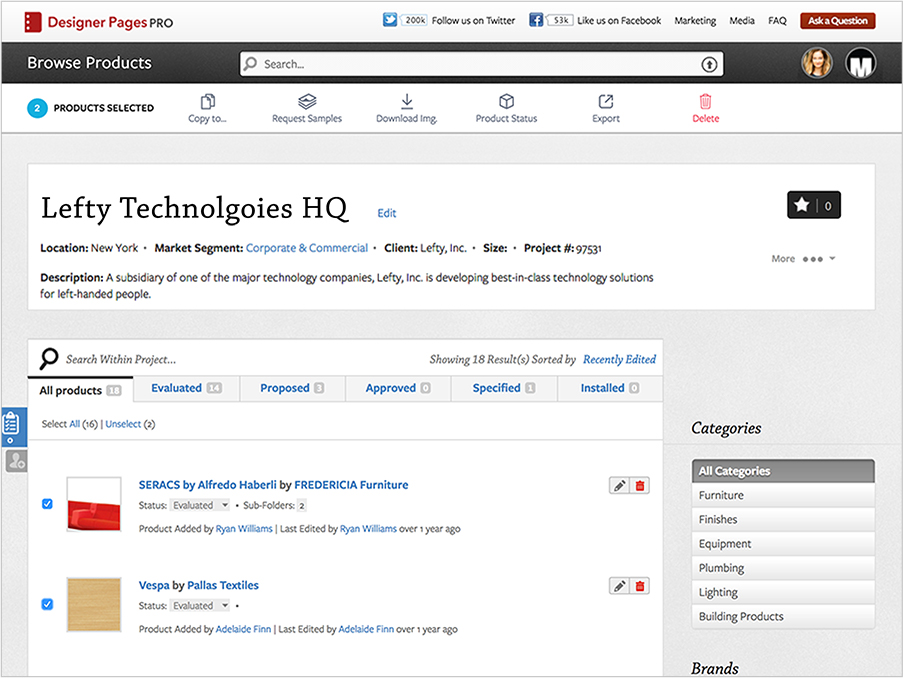The height and width of the screenshot is (678, 903).
Task: Click the upload arrow icon in search bar
Action: [709, 65]
